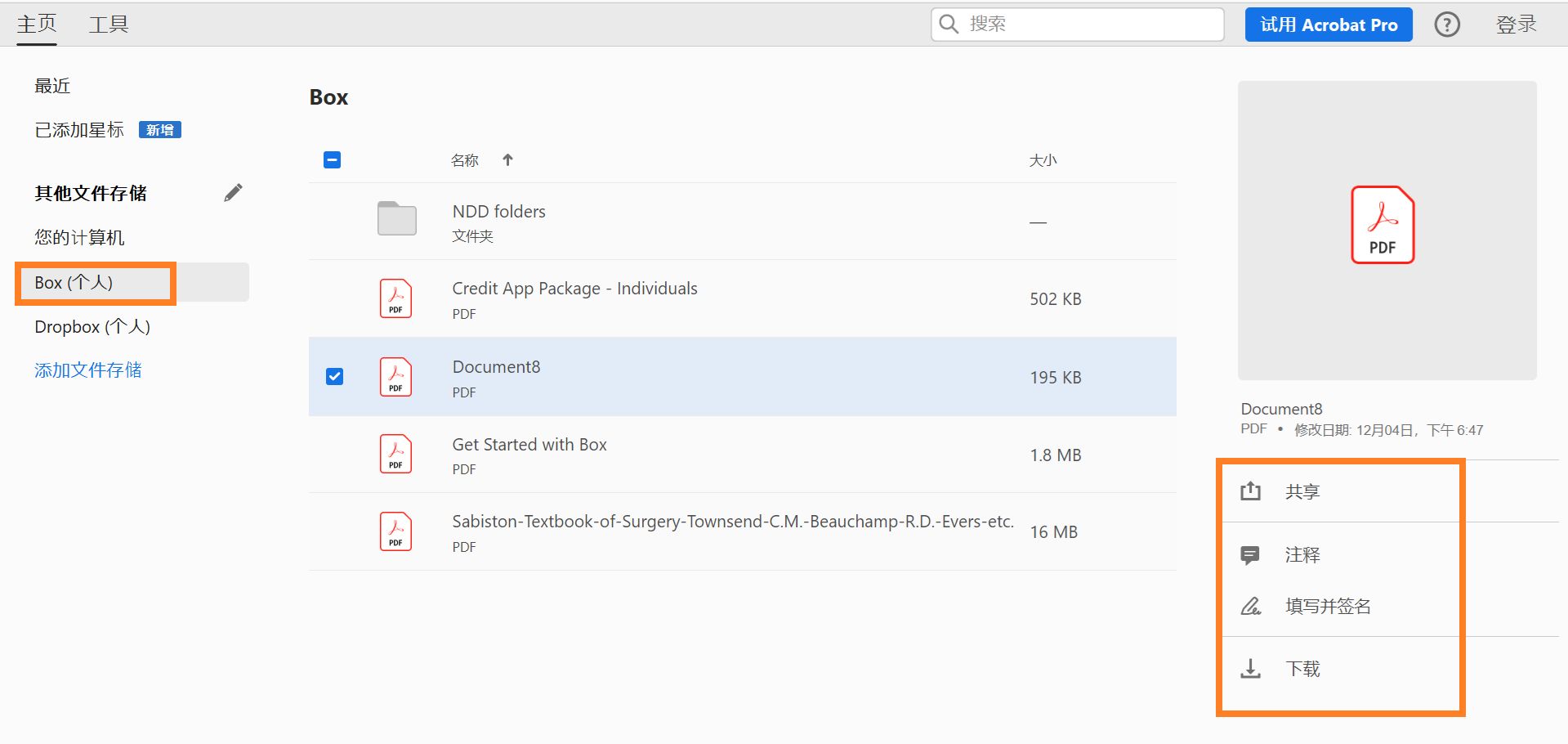The height and width of the screenshot is (744, 1568).
Task: Click the Sign In link
Action: 1516,25
